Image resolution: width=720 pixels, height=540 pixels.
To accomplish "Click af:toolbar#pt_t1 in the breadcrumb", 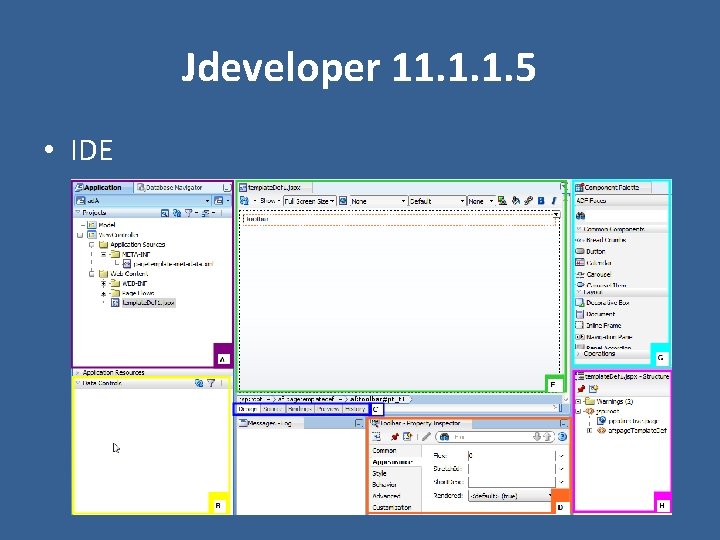I will 378,399.
